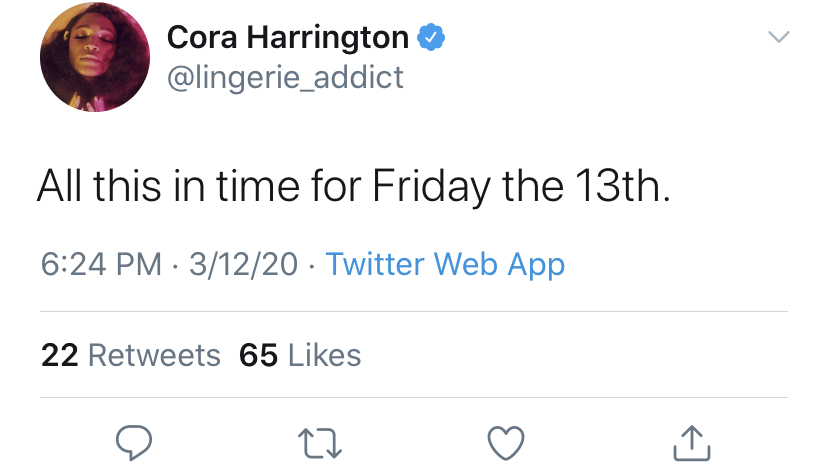The width and height of the screenshot is (815, 476).
Task: Retweet using the arrows icon
Action: (x=320, y=443)
